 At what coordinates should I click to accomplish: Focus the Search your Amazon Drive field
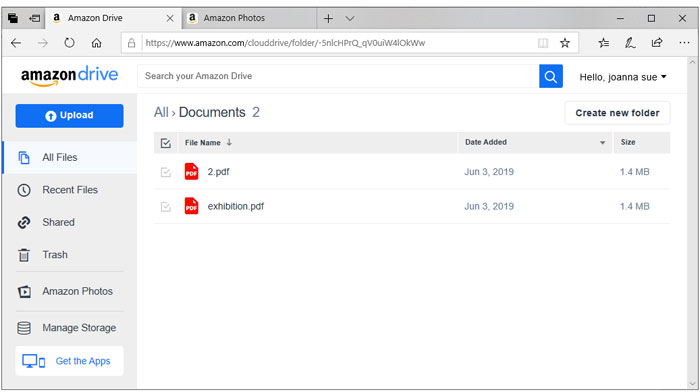click(x=338, y=76)
